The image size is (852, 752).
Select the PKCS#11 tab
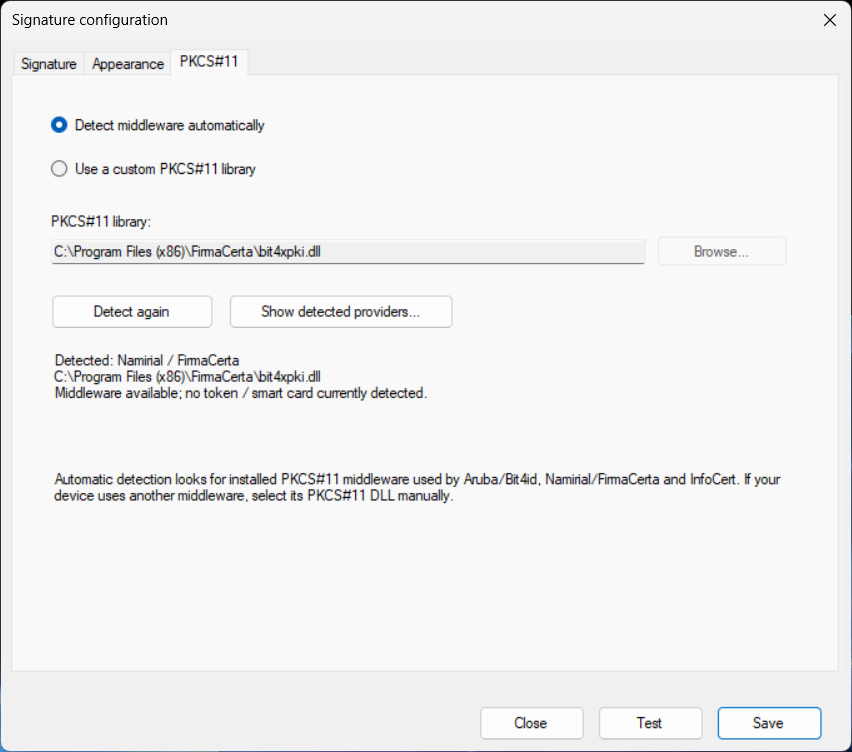209,62
